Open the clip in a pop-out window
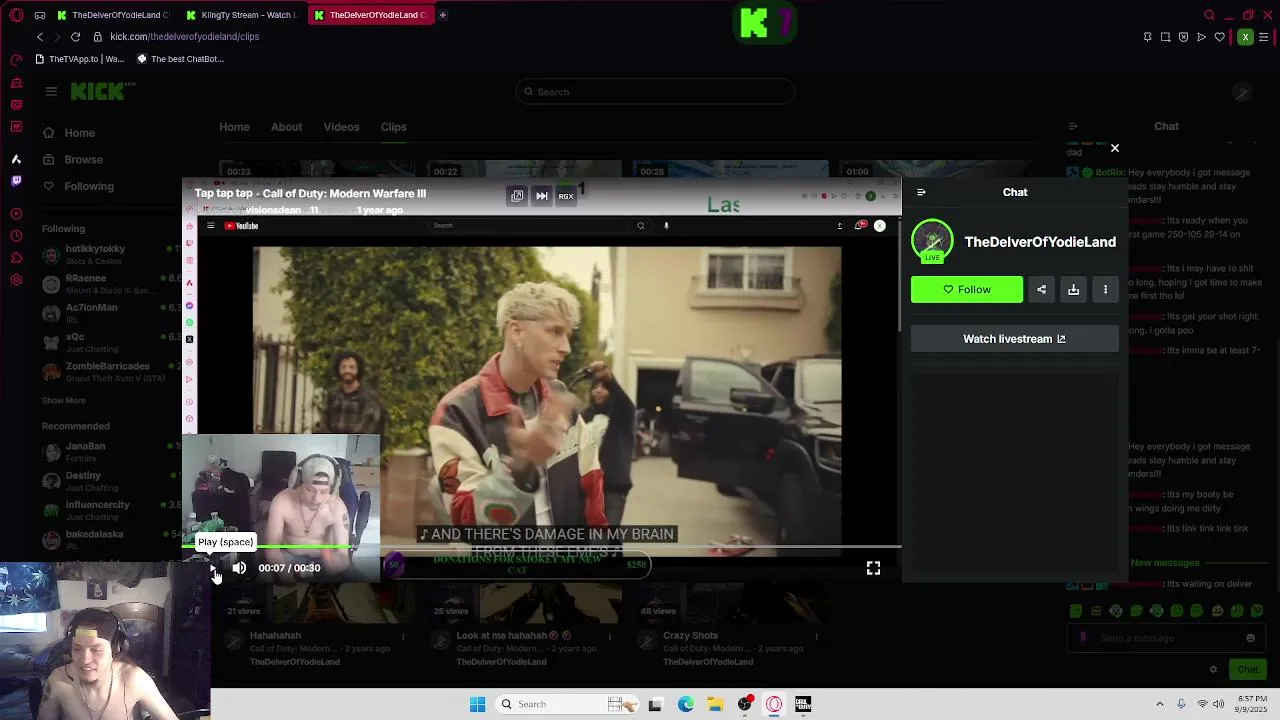 [517, 196]
